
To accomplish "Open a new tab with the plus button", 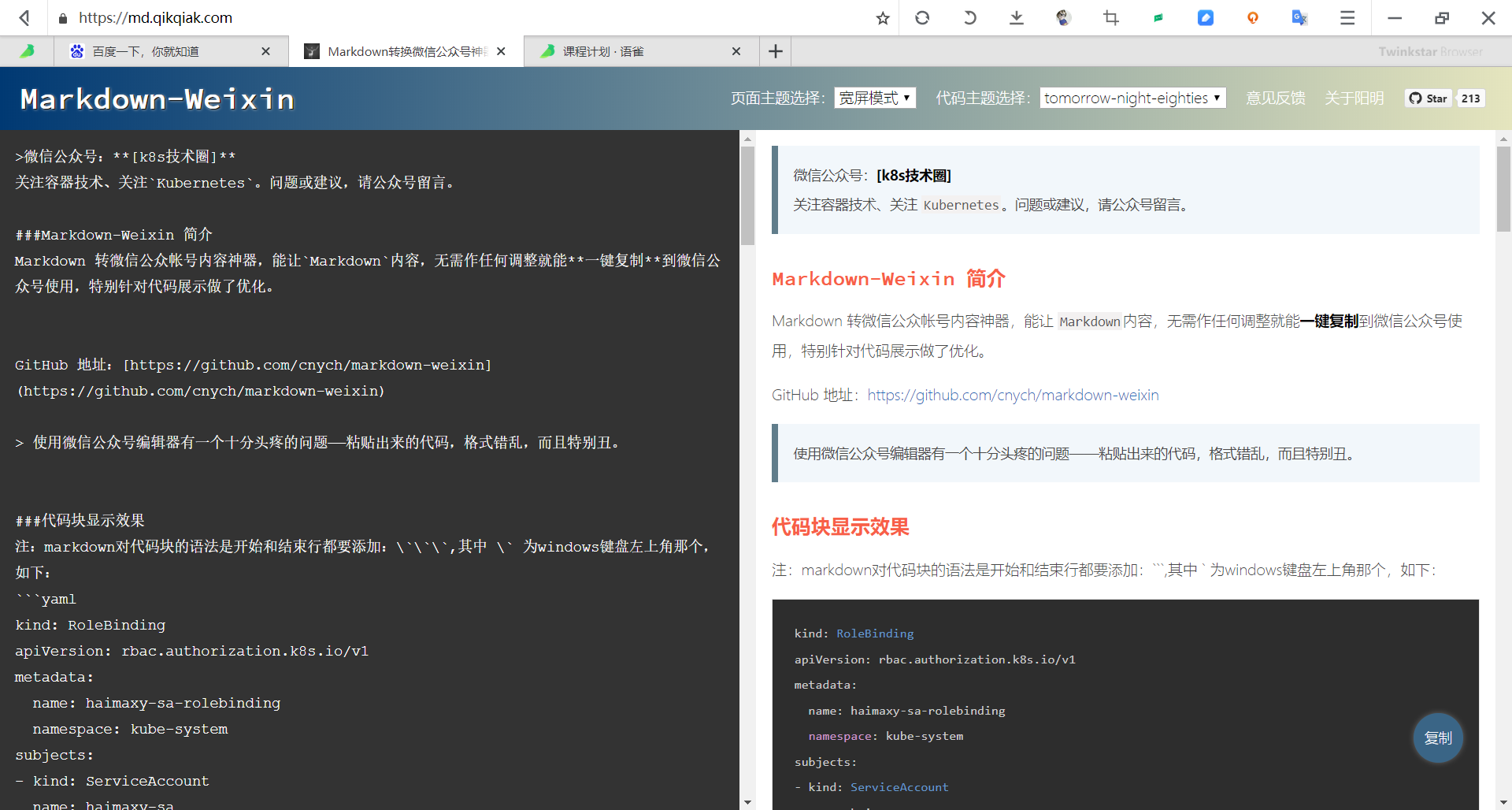I will click(x=776, y=51).
